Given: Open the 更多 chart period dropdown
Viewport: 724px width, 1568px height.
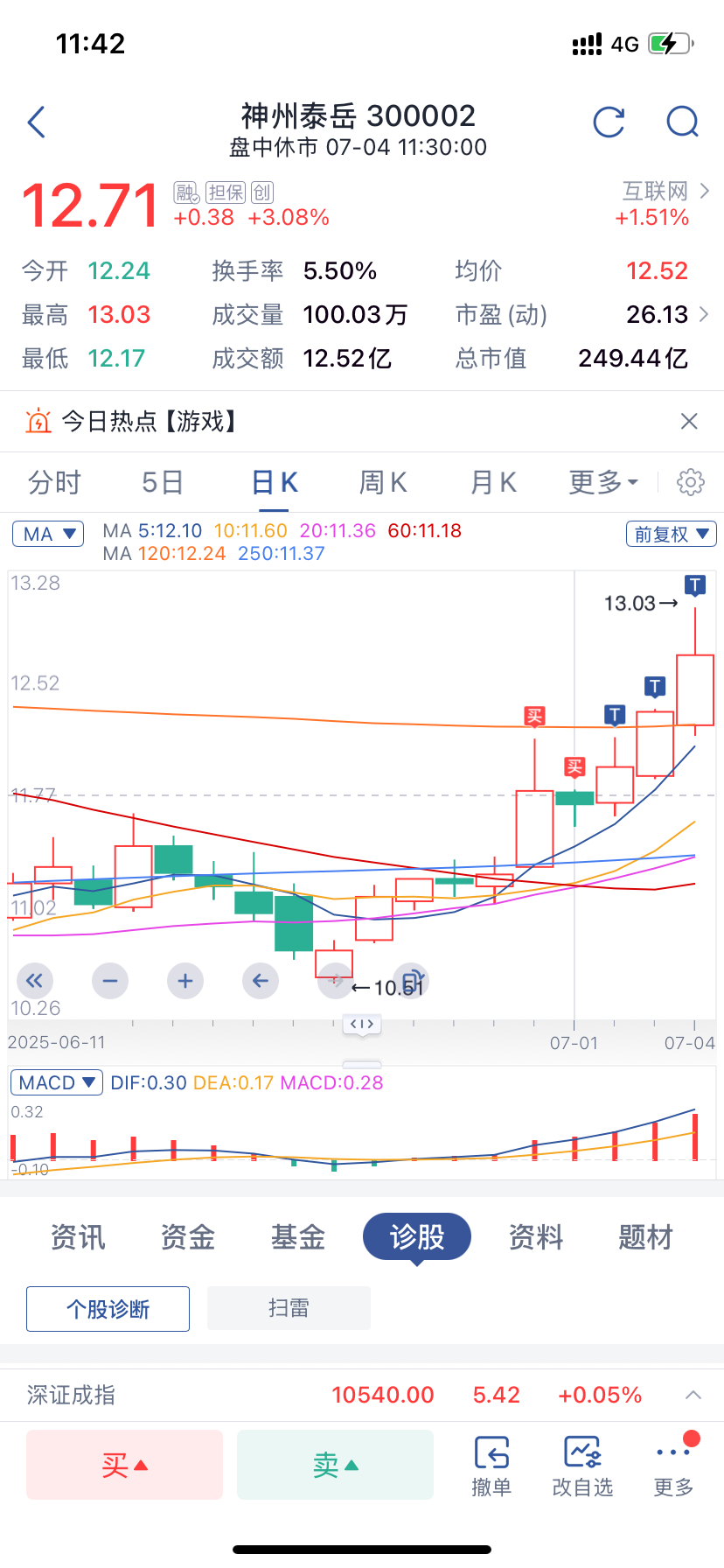Looking at the screenshot, I should pyautogui.click(x=604, y=482).
